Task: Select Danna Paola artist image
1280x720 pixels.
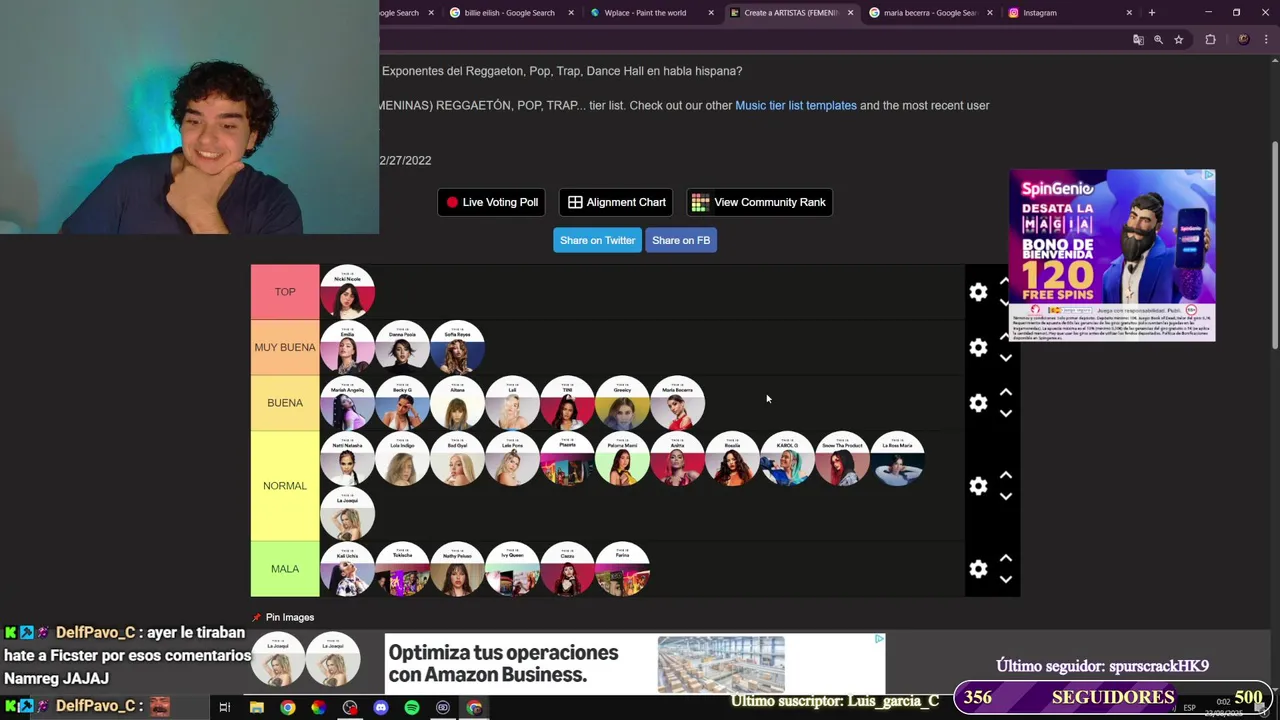Action: pyautogui.click(x=402, y=347)
